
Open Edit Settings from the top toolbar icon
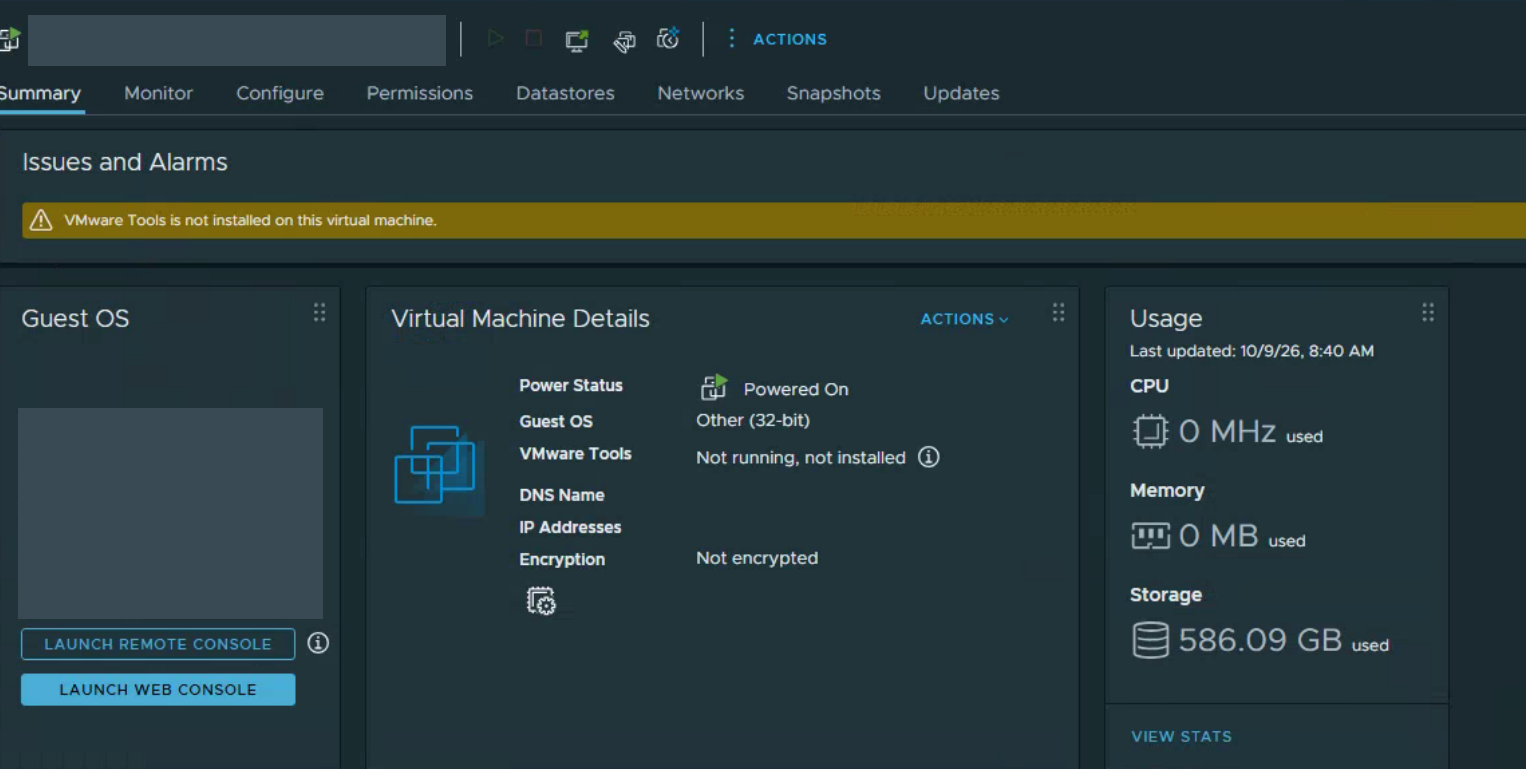624,40
